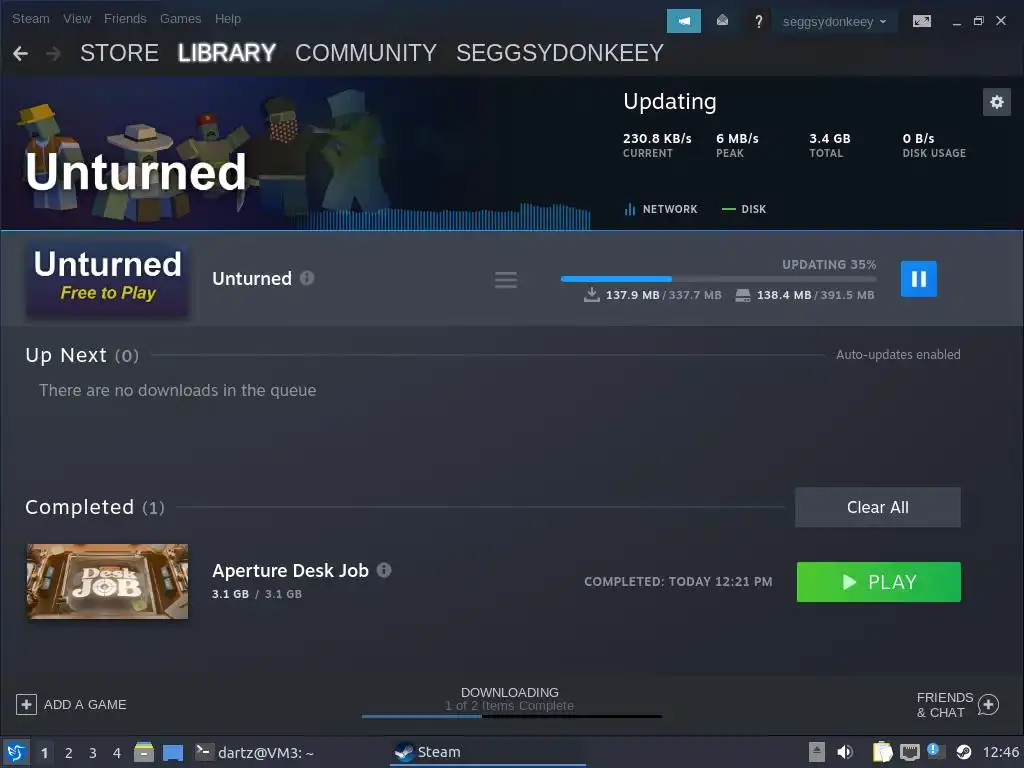Click the 12:46 clock
This screenshot has width=1024, height=768.
click(x=1001, y=752)
